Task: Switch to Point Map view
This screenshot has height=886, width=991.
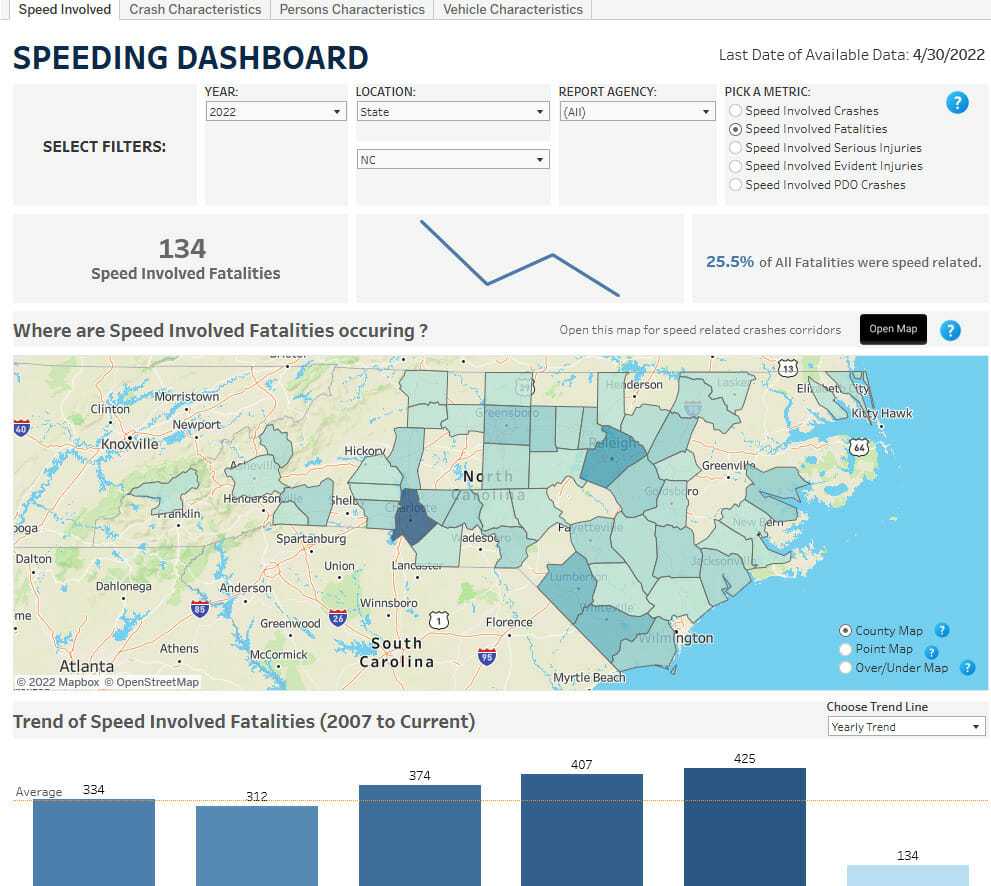Action: tap(846, 649)
